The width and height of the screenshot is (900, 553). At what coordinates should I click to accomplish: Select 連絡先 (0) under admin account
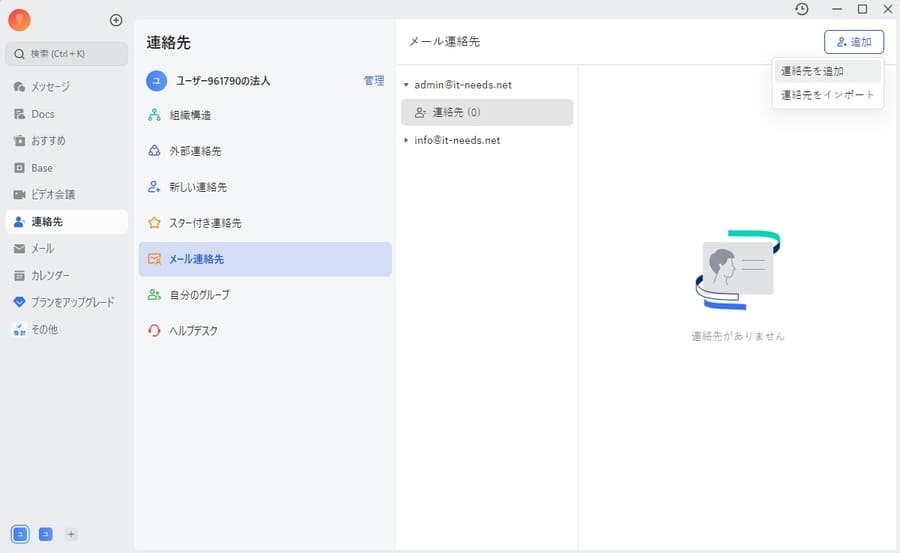pyautogui.click(x=486, y=112)
